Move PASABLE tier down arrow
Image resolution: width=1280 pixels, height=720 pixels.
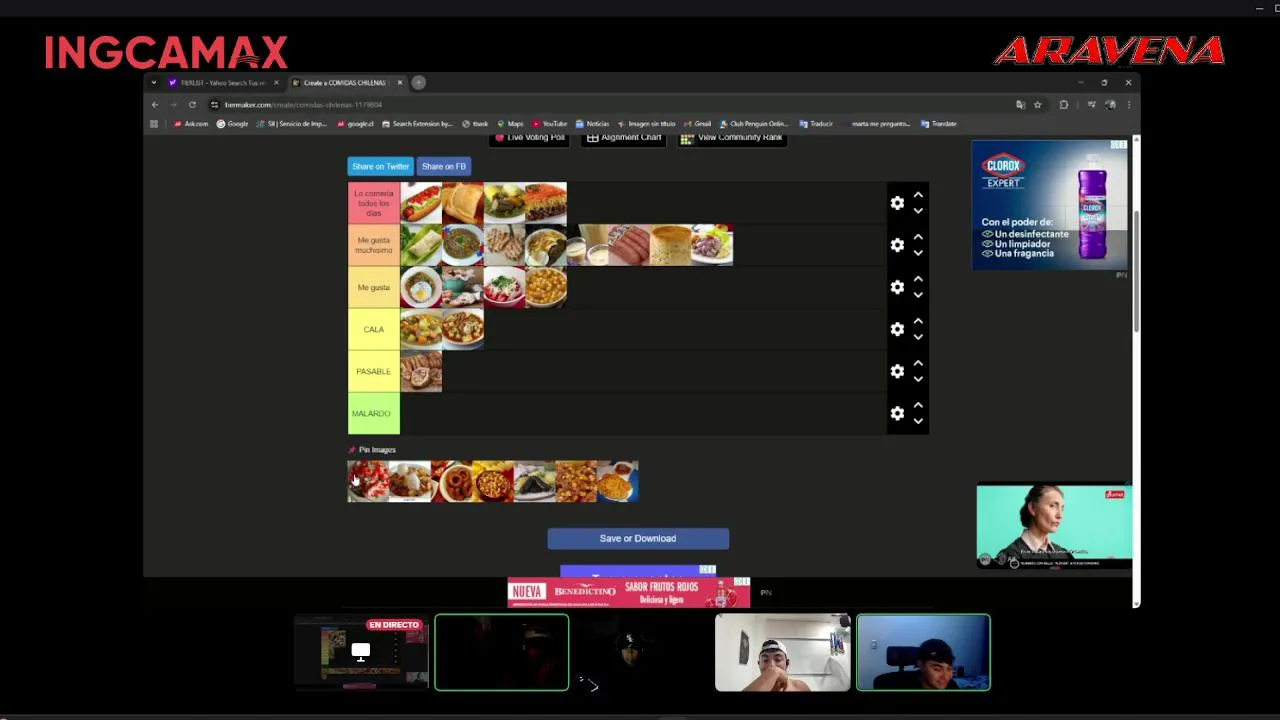point(918,379)
